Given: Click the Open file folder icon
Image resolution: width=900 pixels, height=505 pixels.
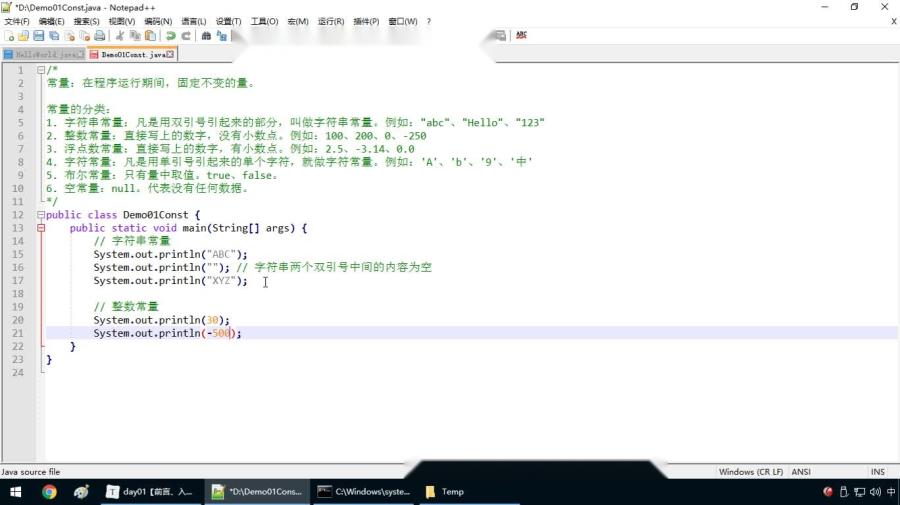Looking at the screenshot, I should 24,36.
